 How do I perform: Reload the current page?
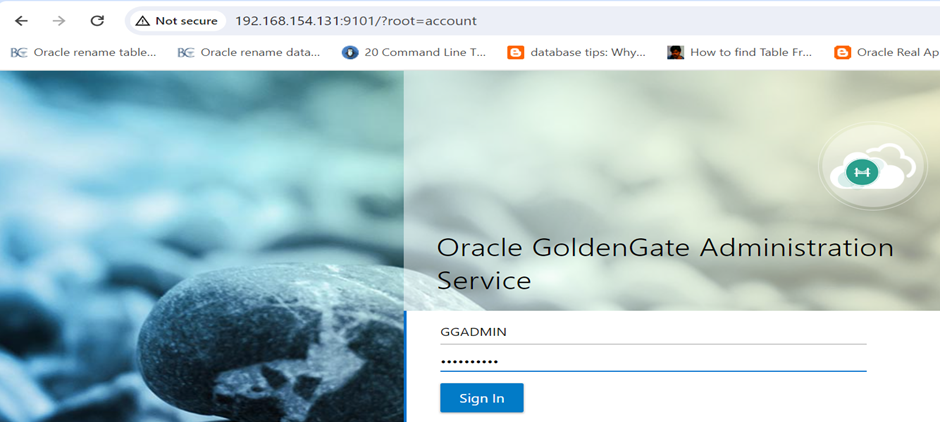point(97,20)
